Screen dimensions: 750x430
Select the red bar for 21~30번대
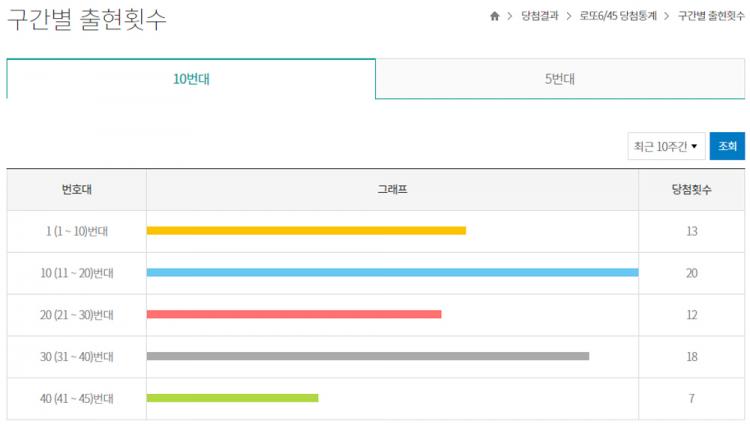coord(294,314)
